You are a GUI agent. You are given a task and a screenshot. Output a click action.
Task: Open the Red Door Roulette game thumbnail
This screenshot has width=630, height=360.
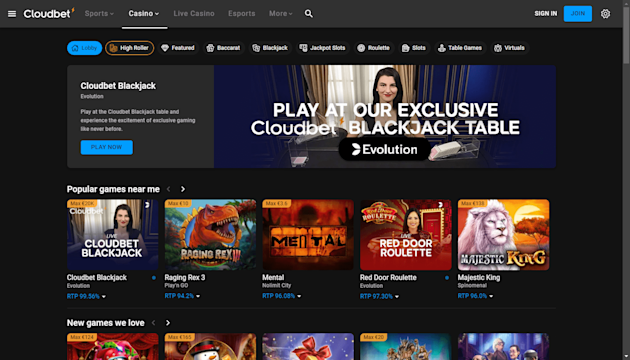click(405, 235)
